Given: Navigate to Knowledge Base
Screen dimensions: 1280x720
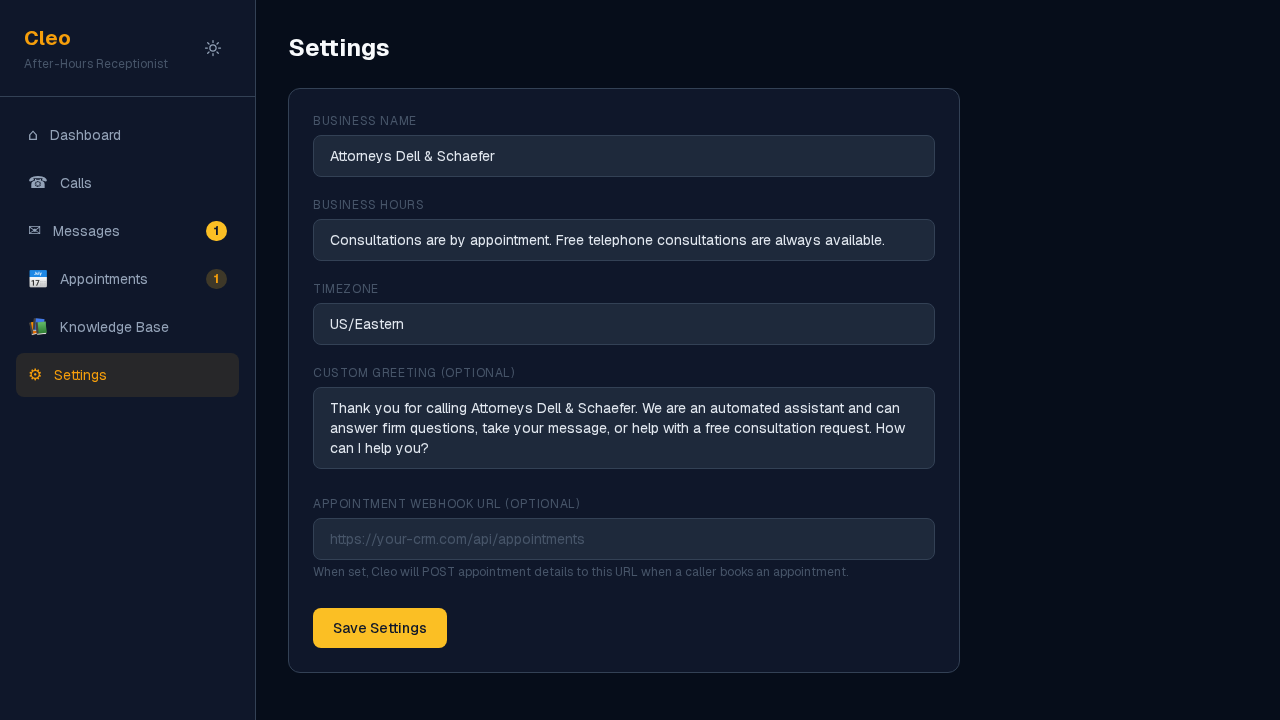Looking at the screenshot, I should (114, 327).
